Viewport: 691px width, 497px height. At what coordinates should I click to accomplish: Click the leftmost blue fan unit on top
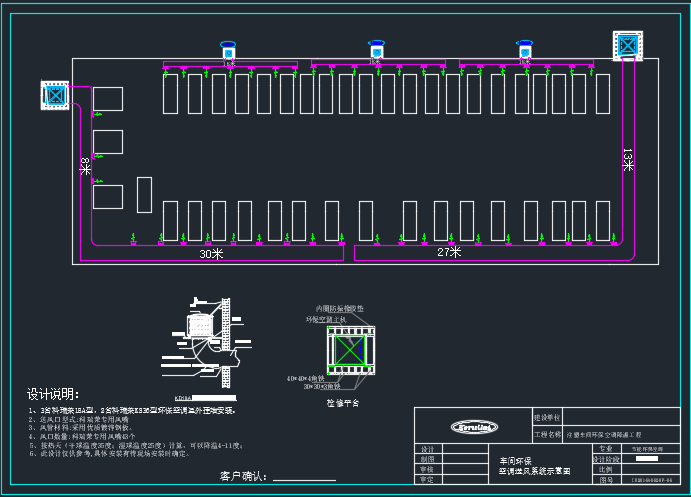(229, 50)
